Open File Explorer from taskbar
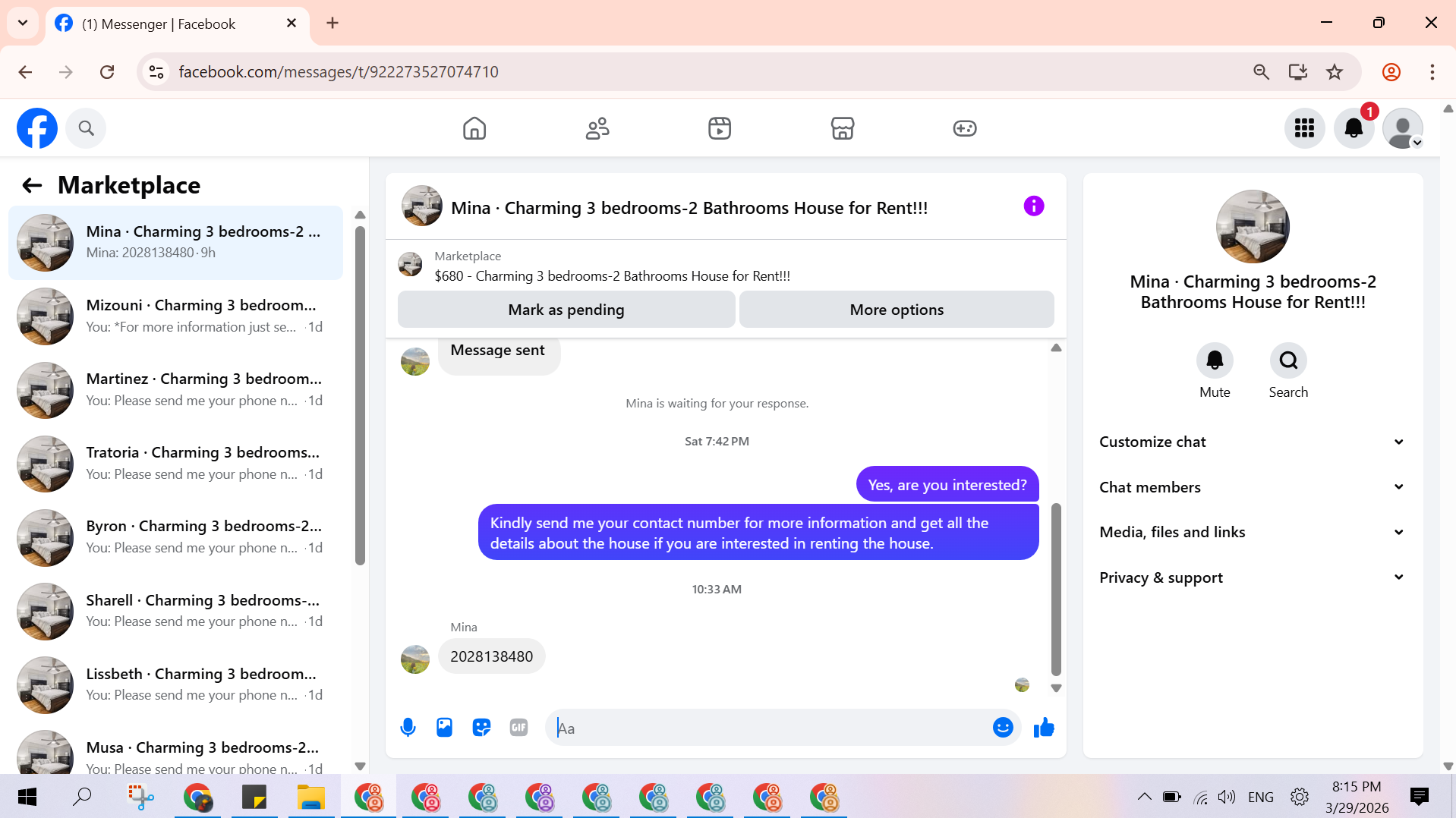1456x818 pixels. pyautogui.click(x=311, y=797)
